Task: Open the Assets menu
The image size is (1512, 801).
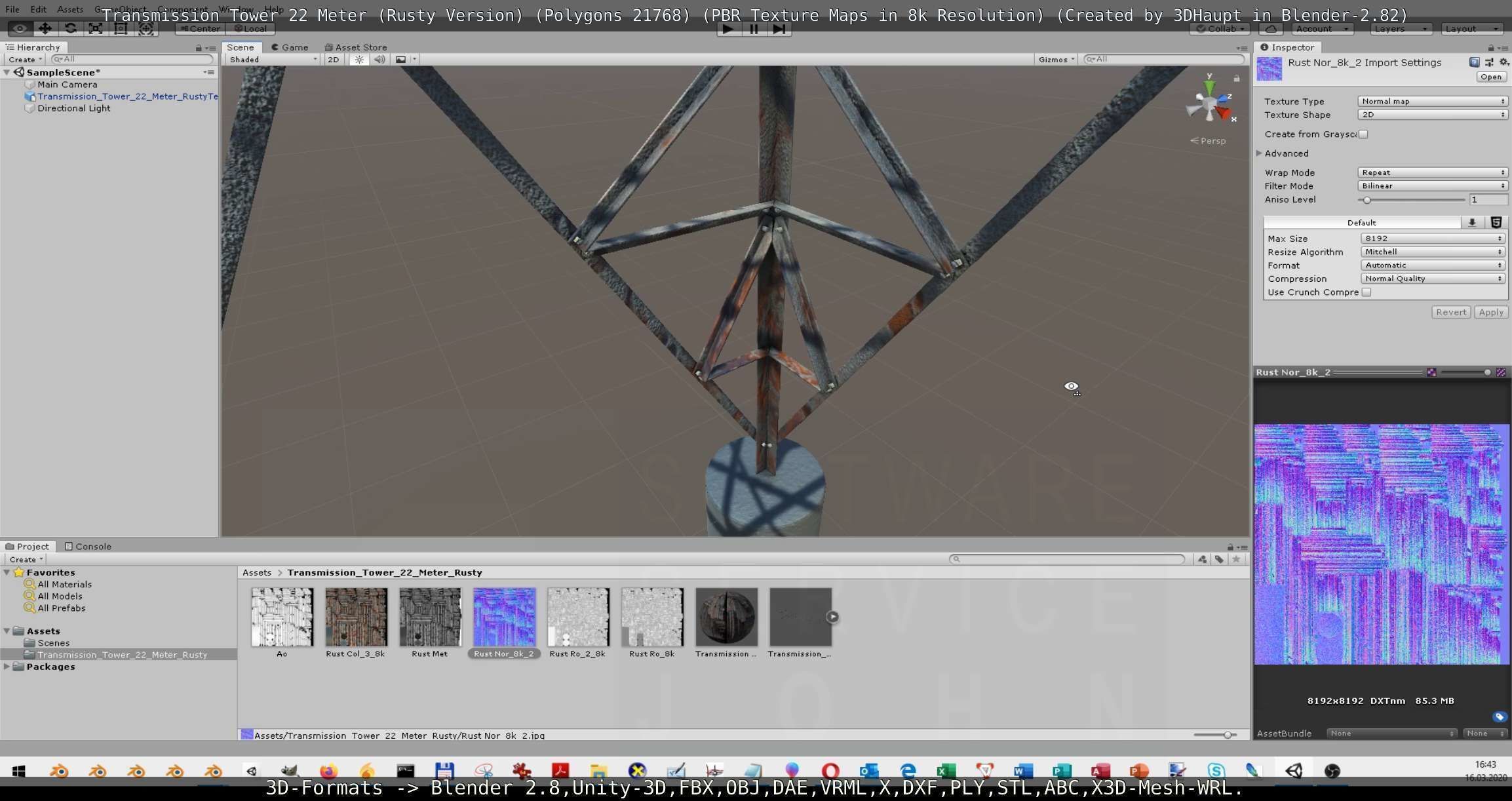Action: [x=69, y=9]
